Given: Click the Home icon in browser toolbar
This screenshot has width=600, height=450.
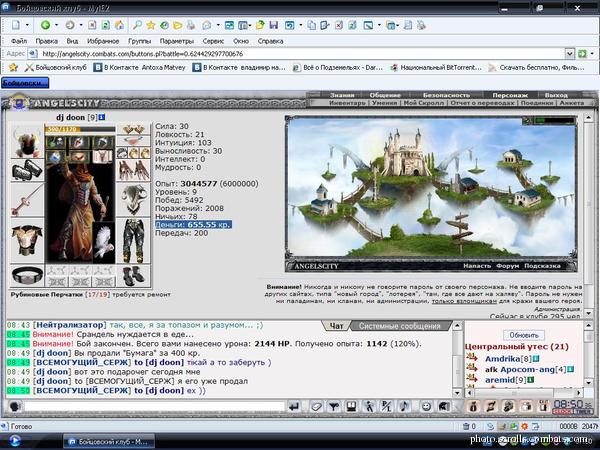Looking at the screenshot, I should (119, 25).
